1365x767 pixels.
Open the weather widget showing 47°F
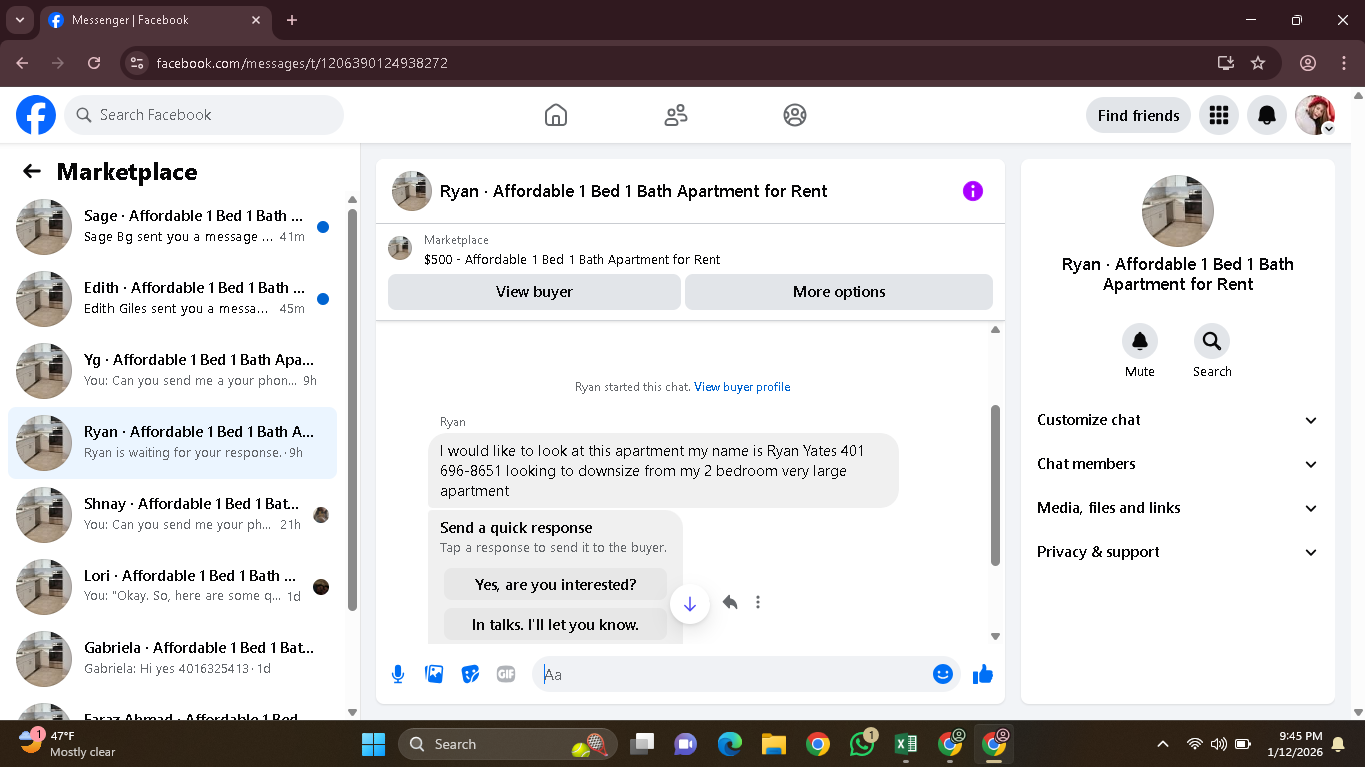pos(67,744)
